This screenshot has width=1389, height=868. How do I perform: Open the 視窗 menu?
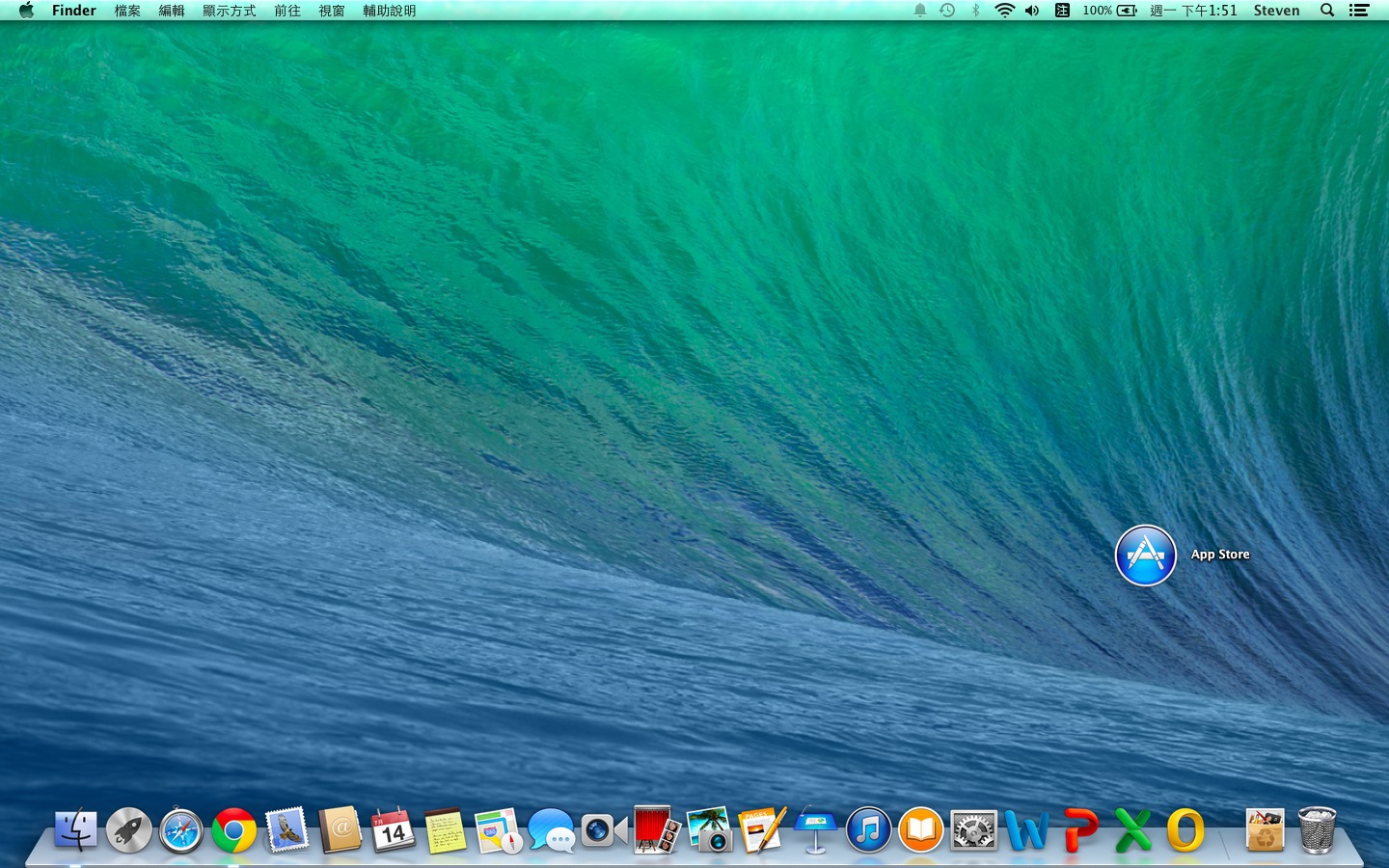[332, 11]
